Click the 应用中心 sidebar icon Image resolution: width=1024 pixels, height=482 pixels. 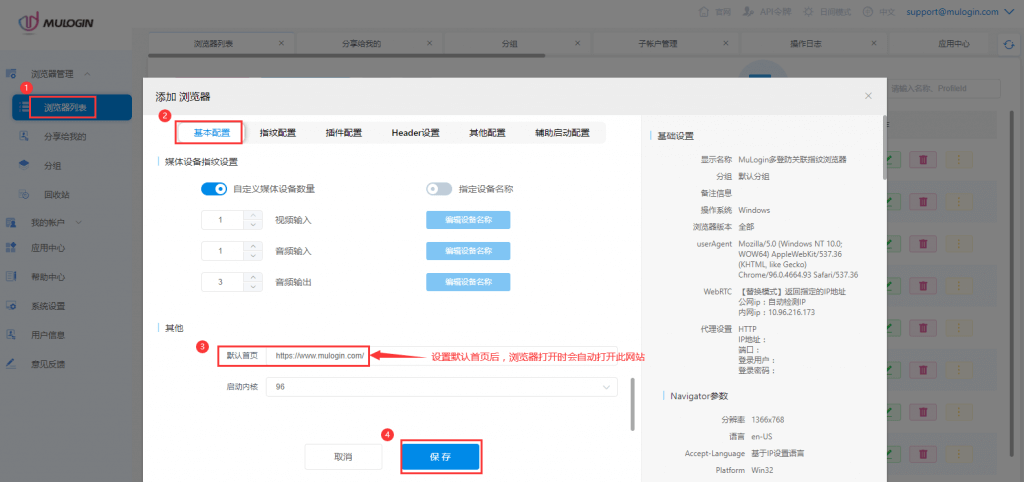tap(11, 248)
